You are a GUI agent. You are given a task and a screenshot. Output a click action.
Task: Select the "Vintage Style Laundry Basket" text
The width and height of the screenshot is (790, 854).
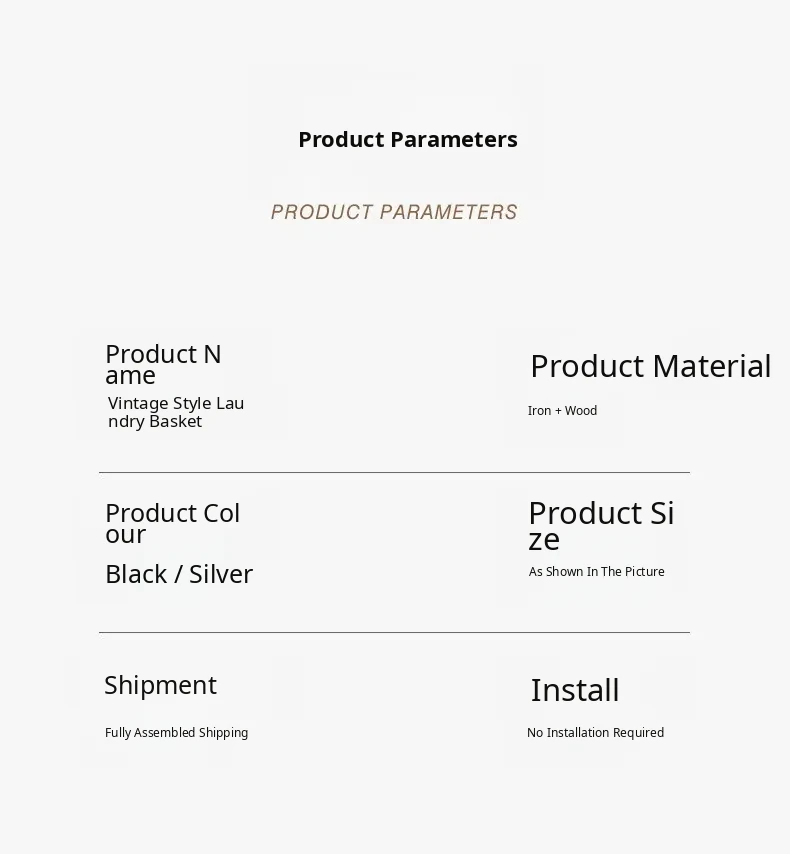click(x=176, y=412)
